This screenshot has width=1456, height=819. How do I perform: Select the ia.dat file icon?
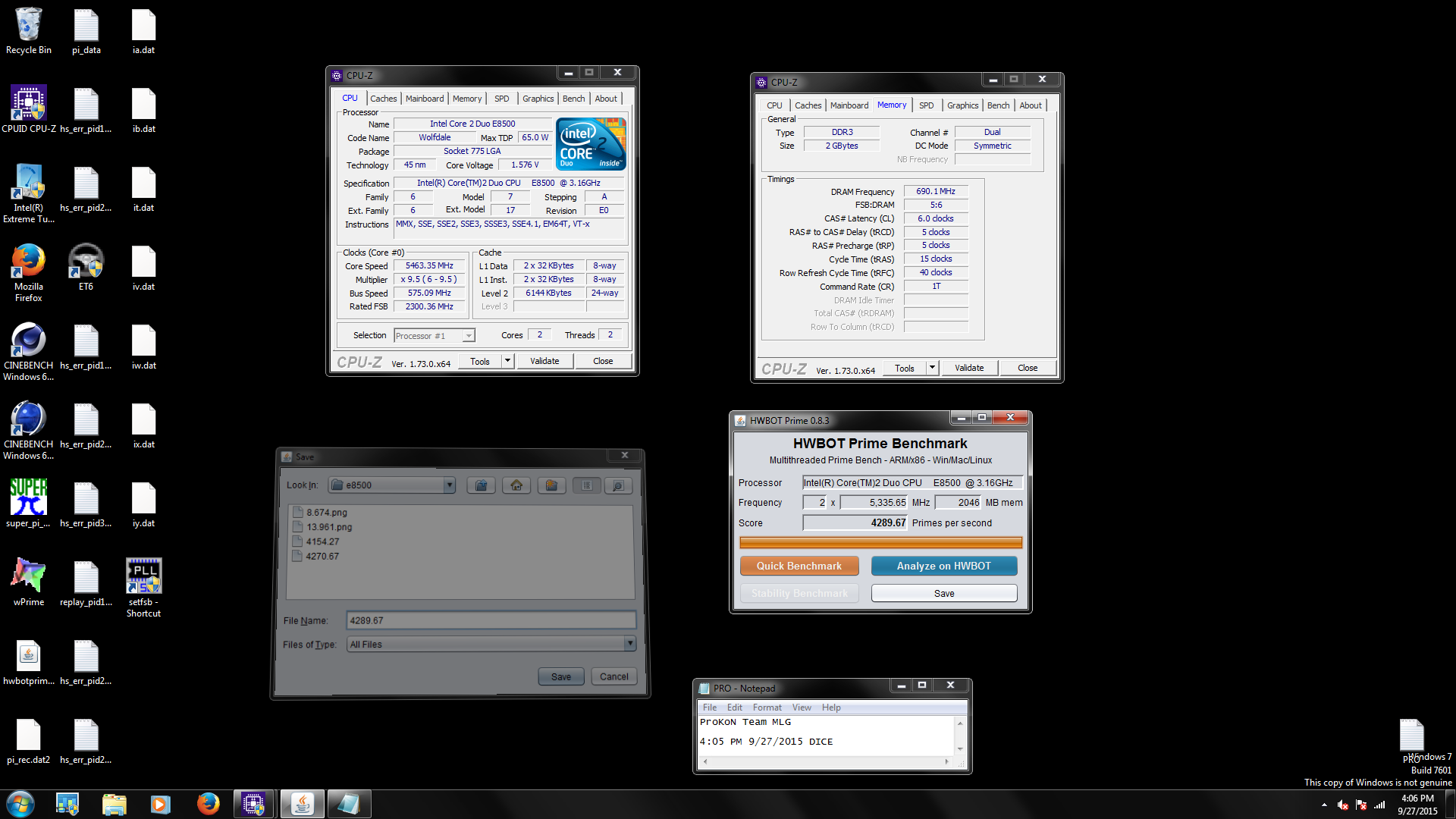coord(143,31)
